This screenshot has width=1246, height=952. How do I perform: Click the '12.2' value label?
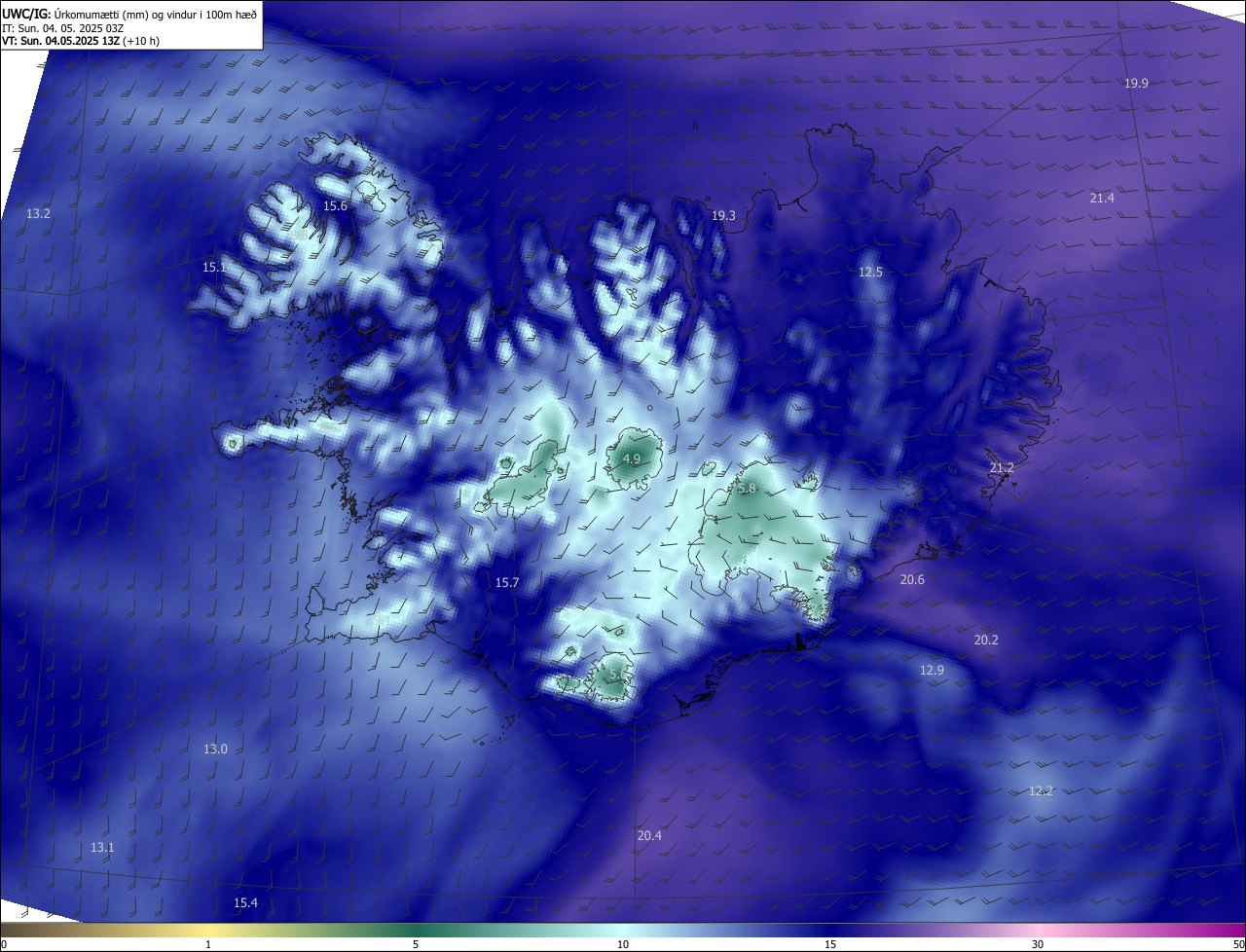[1041, 791]
